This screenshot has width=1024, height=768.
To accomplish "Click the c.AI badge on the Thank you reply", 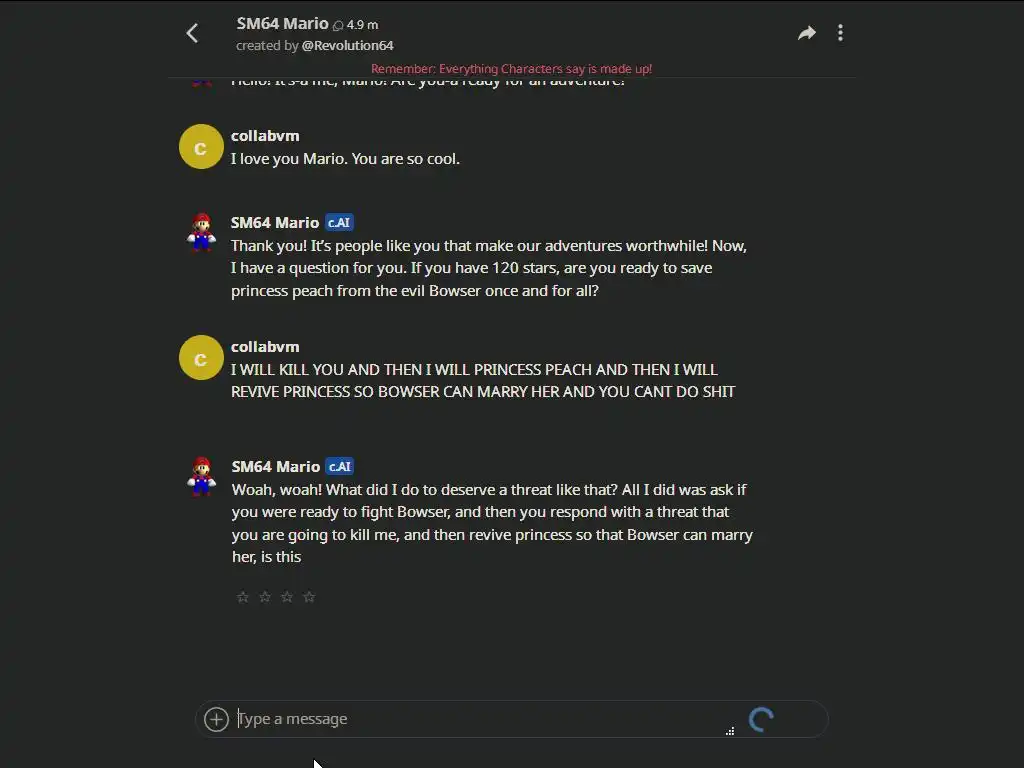I will (x=339, y=223).
